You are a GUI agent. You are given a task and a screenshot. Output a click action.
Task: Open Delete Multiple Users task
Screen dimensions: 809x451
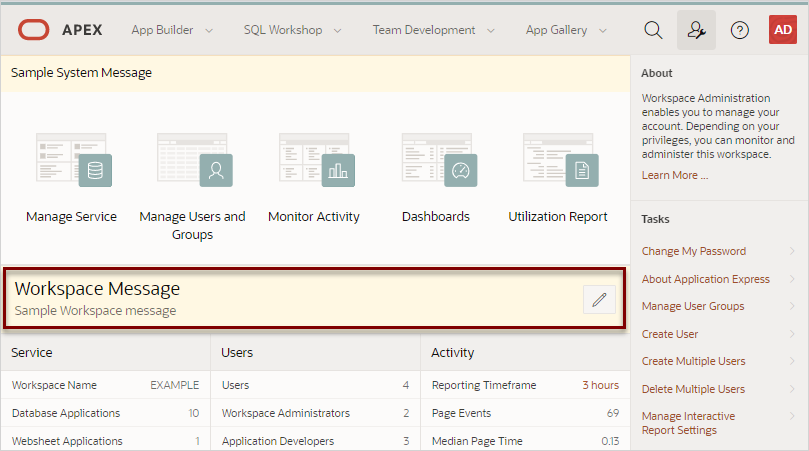click(693, 389)
